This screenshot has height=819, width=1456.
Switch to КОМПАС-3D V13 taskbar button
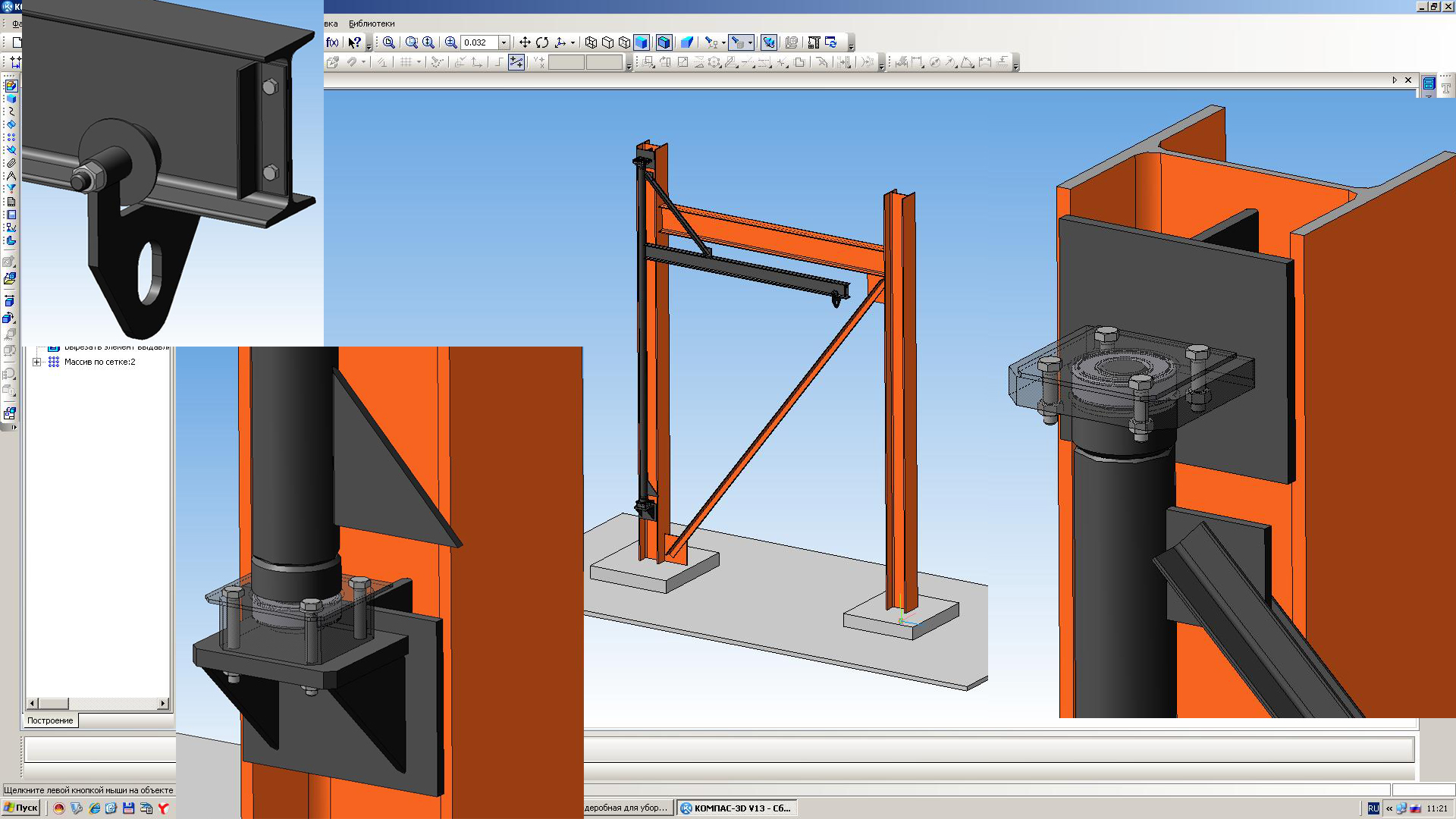[736, 808]
